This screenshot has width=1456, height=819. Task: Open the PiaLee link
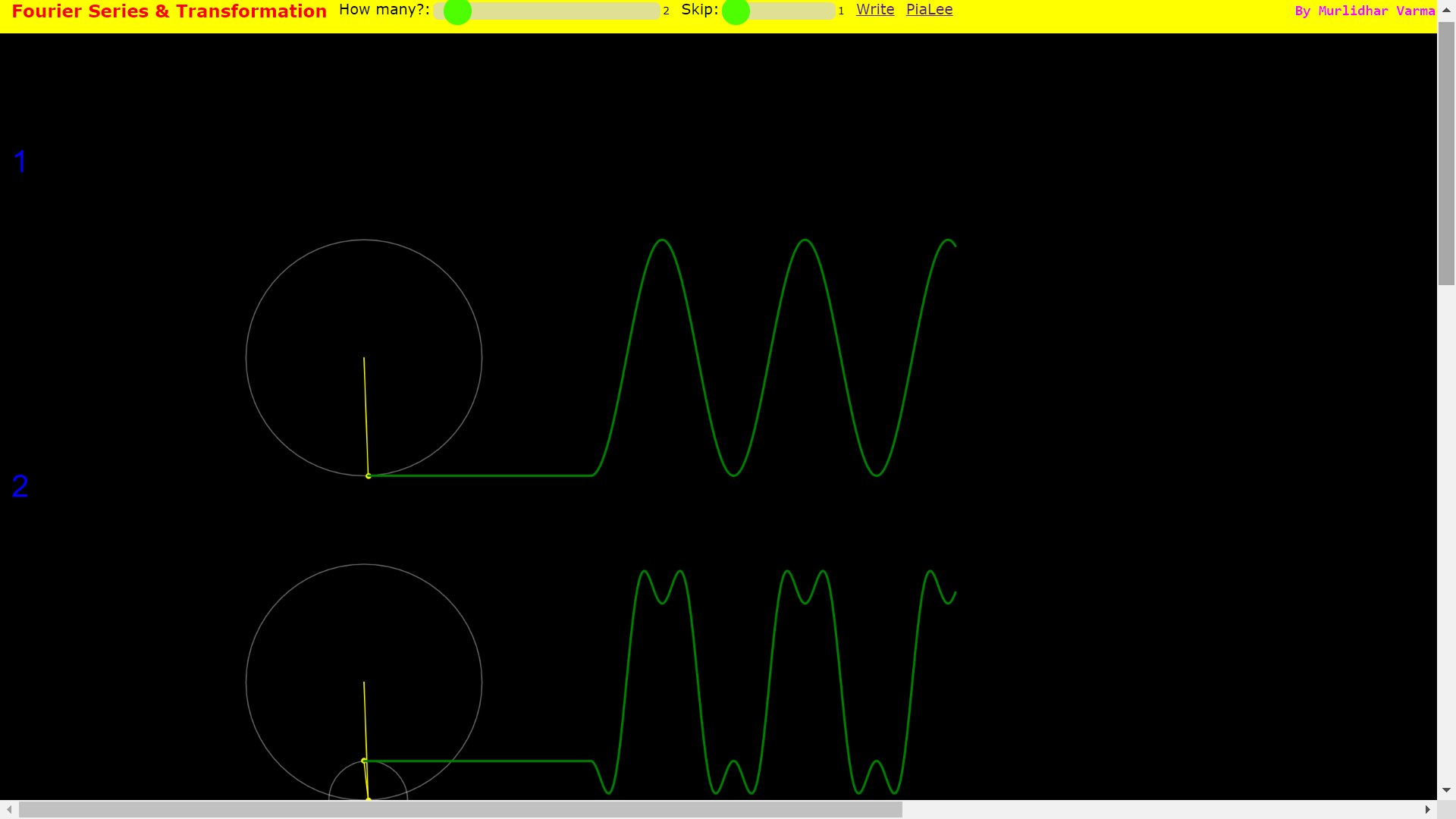click(929, 10)
